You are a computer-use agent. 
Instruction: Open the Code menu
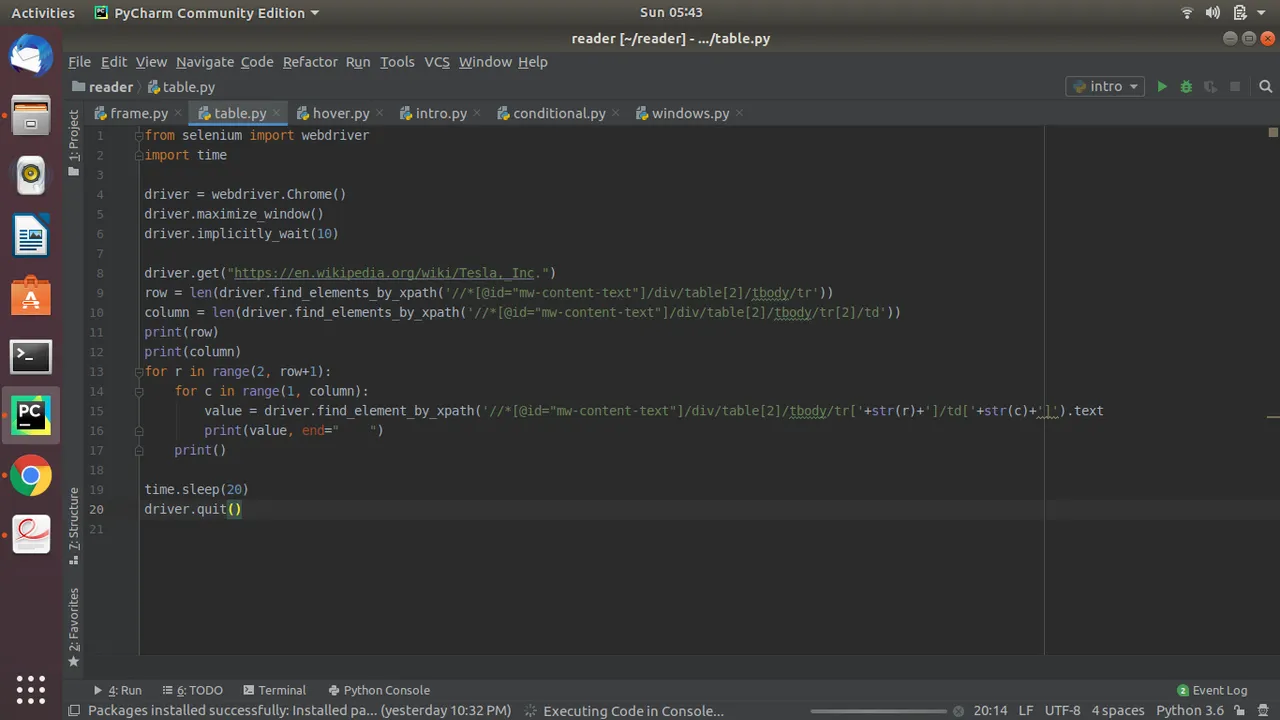click(257, 62)
